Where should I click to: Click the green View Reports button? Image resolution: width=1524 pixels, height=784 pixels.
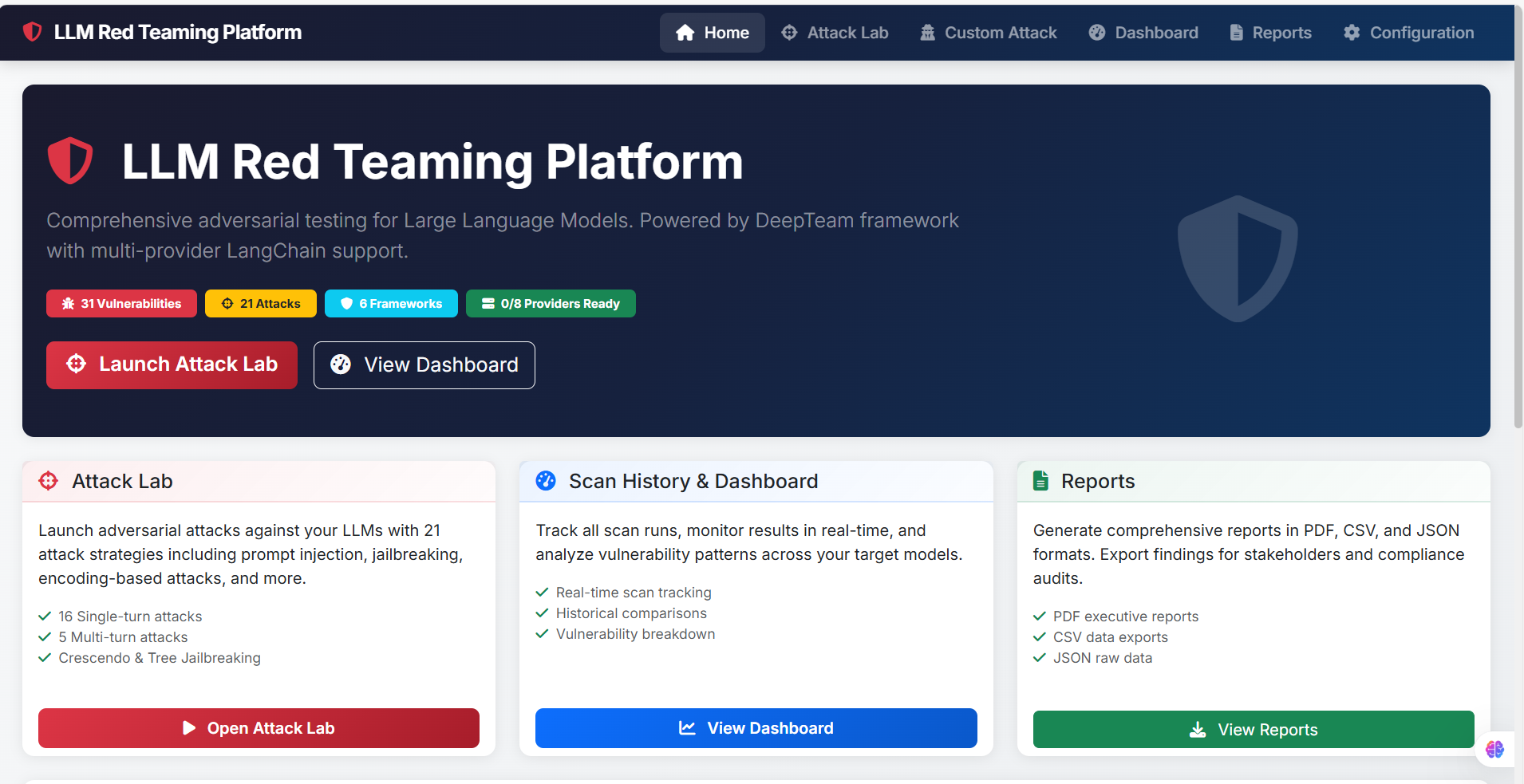[1253, 728]
